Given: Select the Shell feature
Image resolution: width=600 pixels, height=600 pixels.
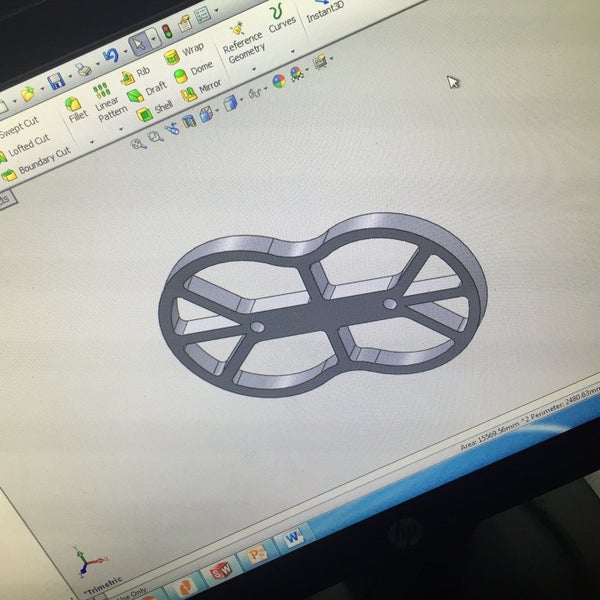Looking at the screenshot, I should coord(155,111).
